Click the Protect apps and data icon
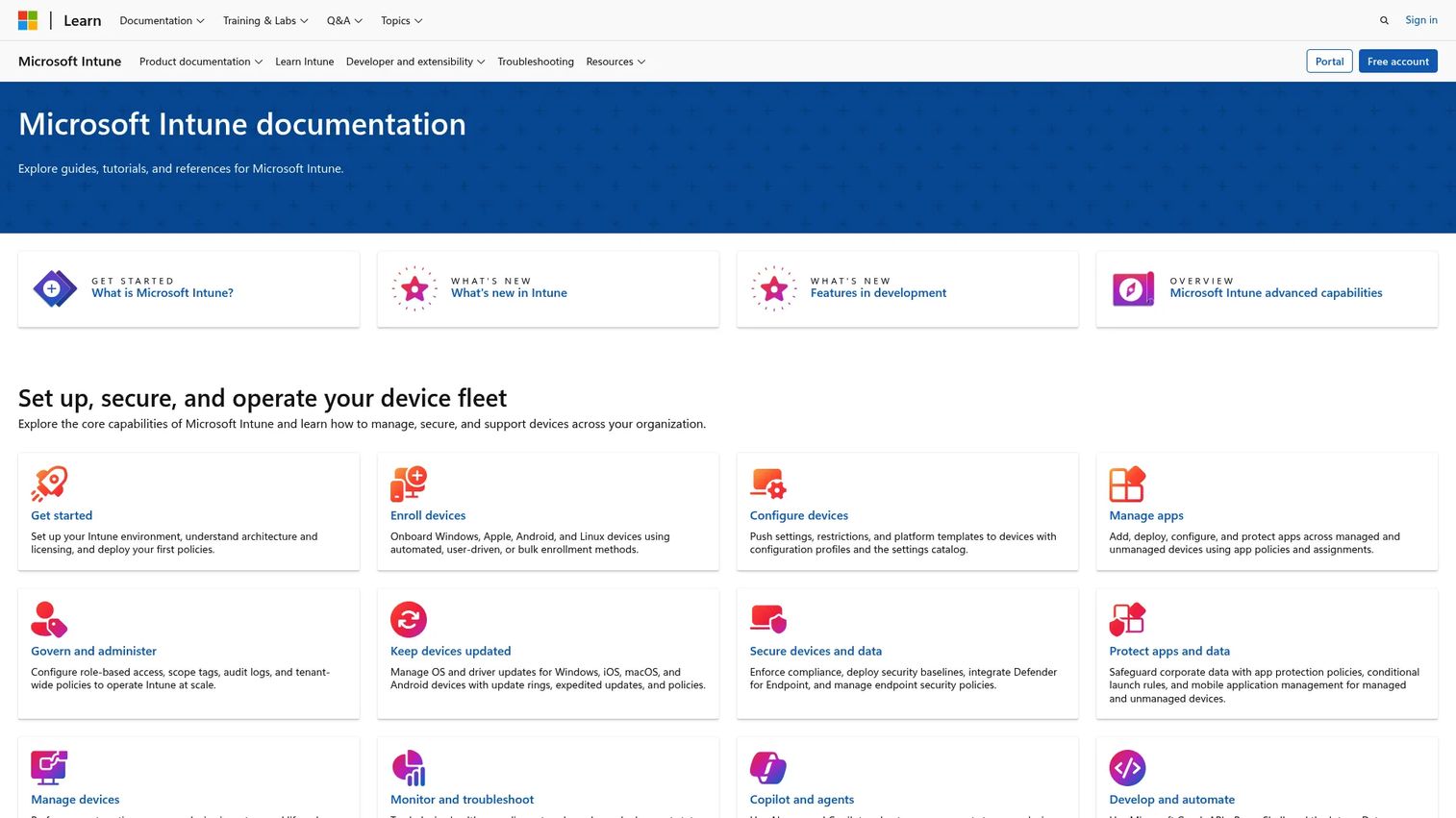The height and width of the screenshot is (818, 1456). click(1127, 619)
